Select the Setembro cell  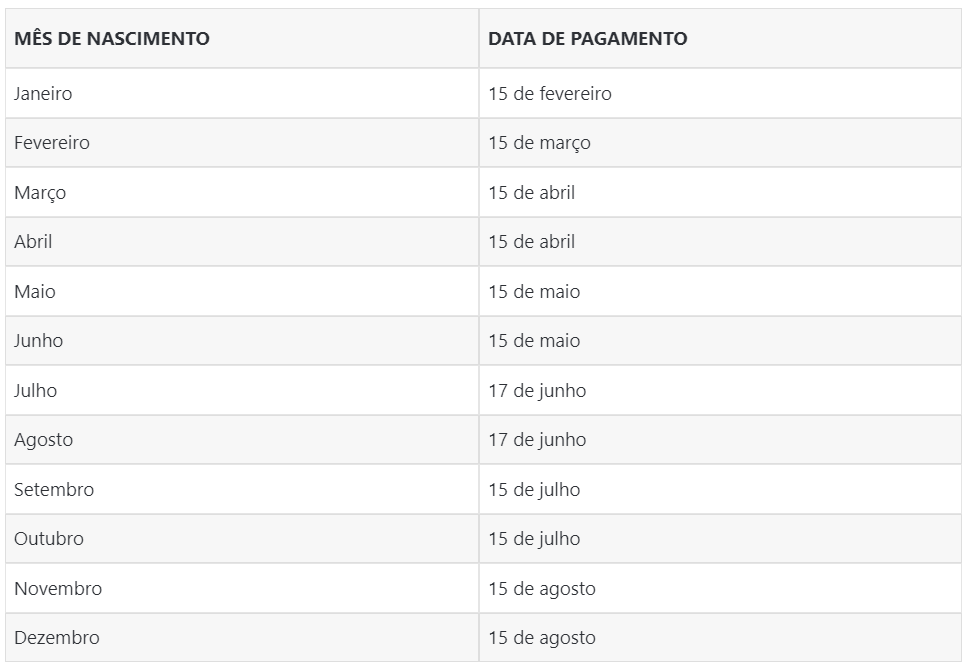54,490
